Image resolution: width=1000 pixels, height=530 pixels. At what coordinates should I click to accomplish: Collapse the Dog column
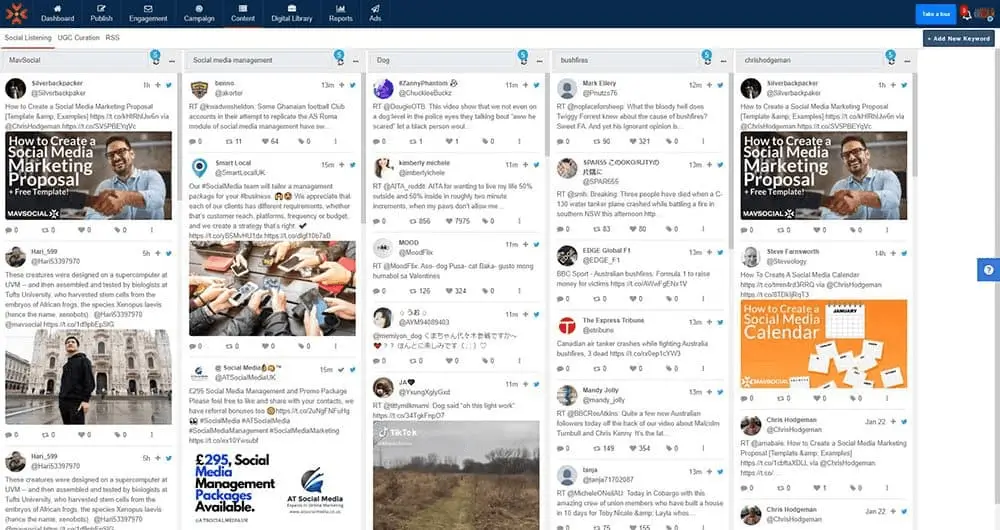[x=540, y=62]
